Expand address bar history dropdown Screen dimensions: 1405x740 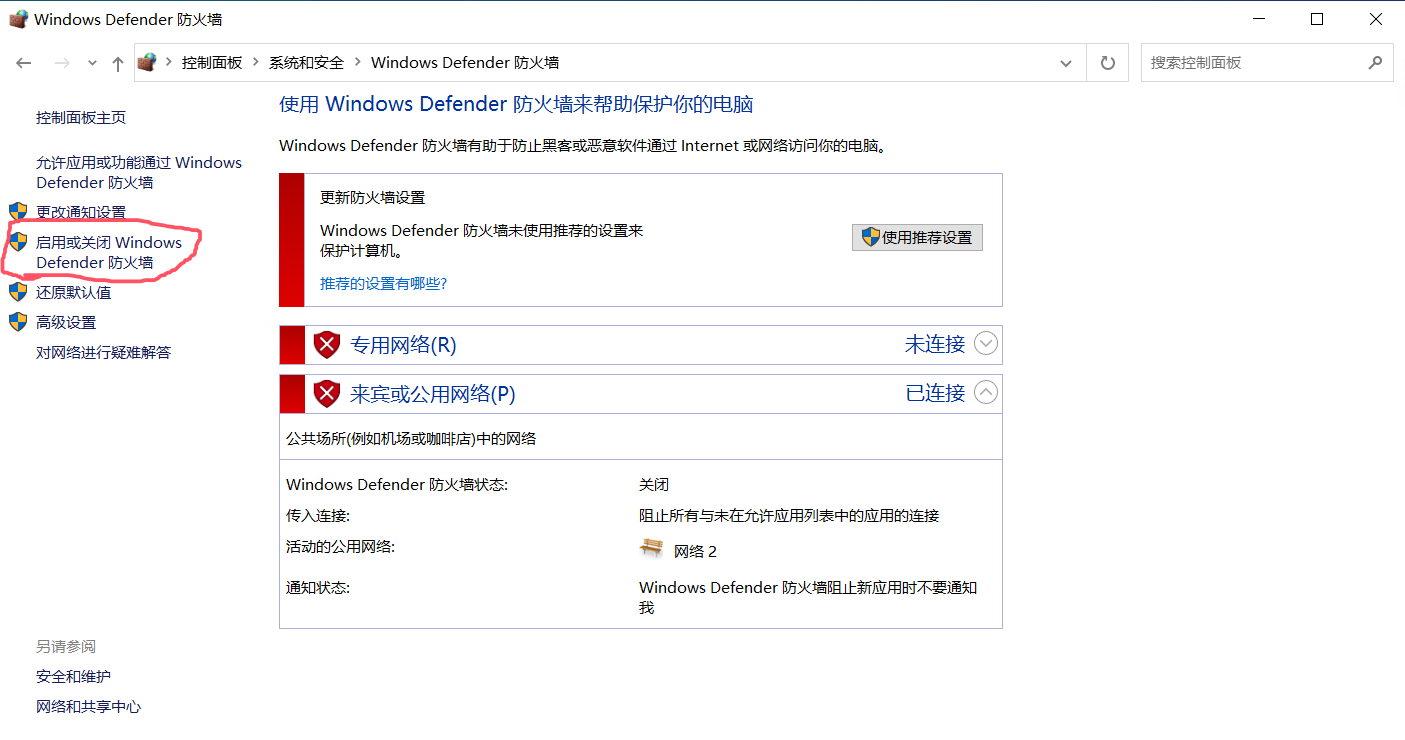pyautogui.click(x=1066, y=63)
